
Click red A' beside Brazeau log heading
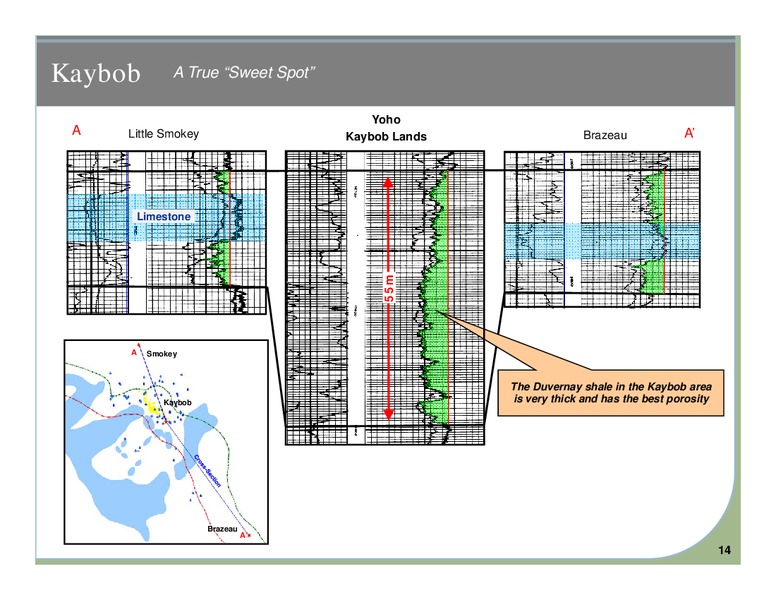coord(689,133)
